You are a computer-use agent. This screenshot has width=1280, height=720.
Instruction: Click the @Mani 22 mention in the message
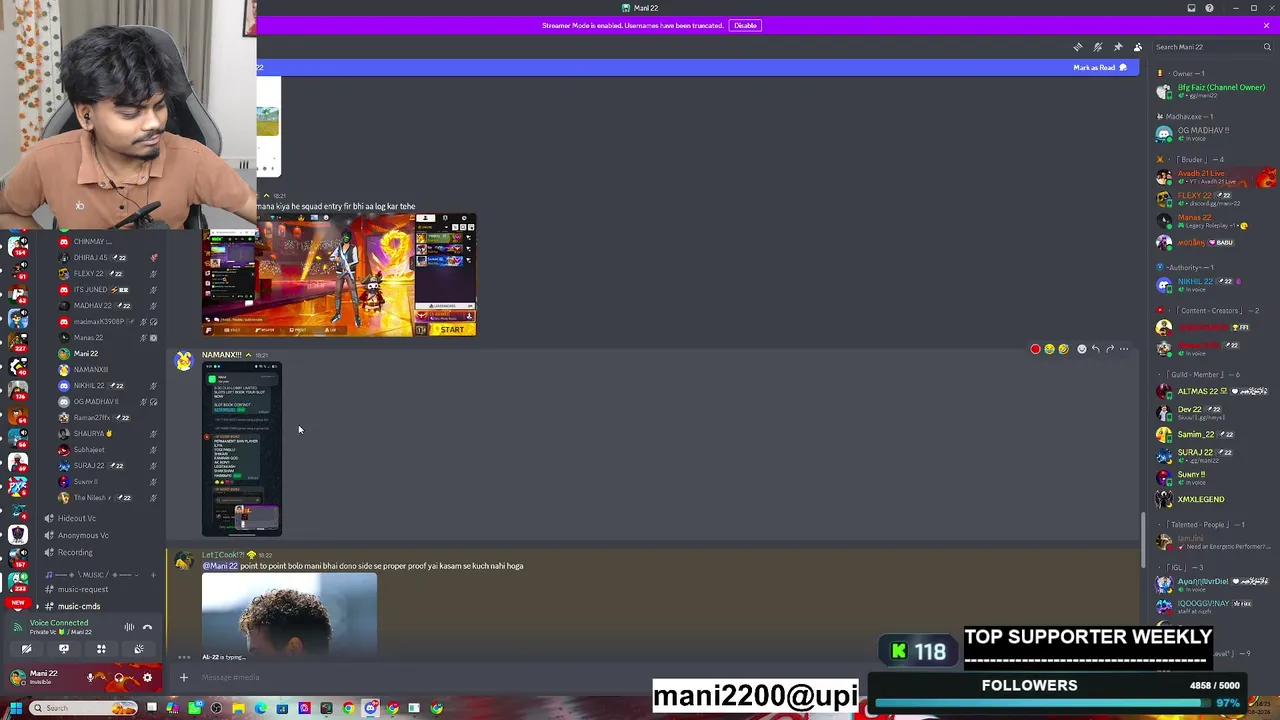click(x=220, y=566)
